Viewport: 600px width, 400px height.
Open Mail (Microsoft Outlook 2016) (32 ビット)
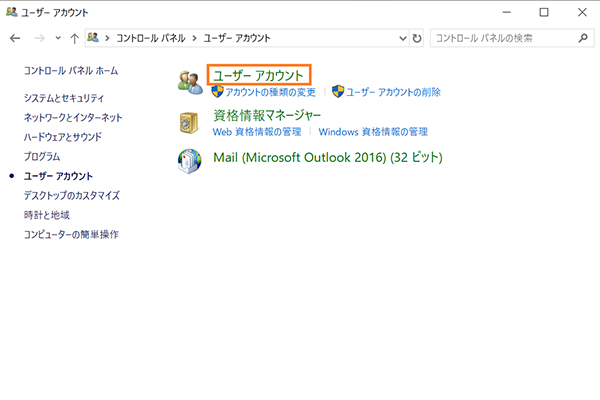(328, 157)
